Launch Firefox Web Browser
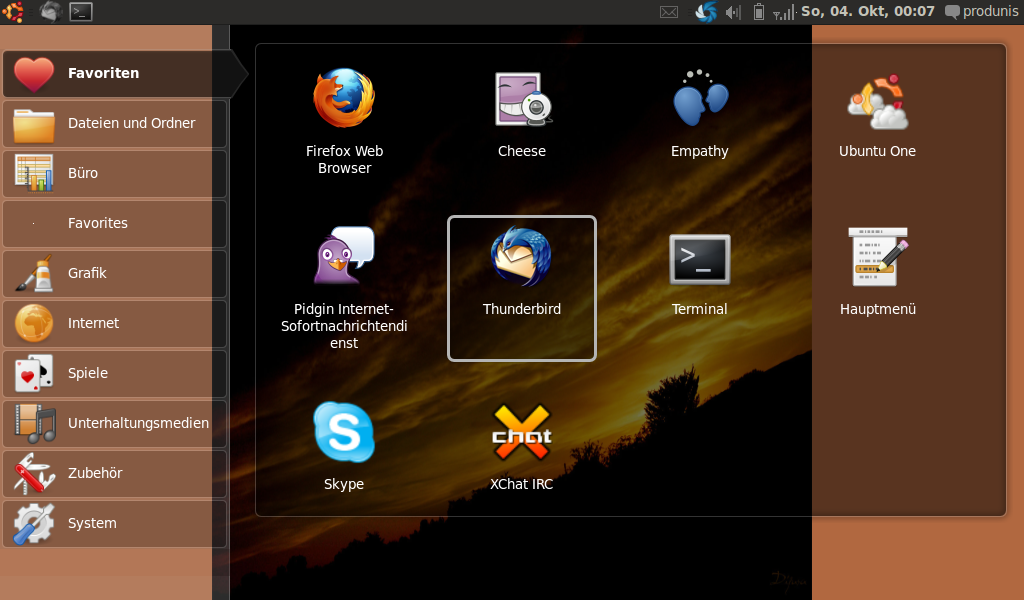 (x=344, y=121)
